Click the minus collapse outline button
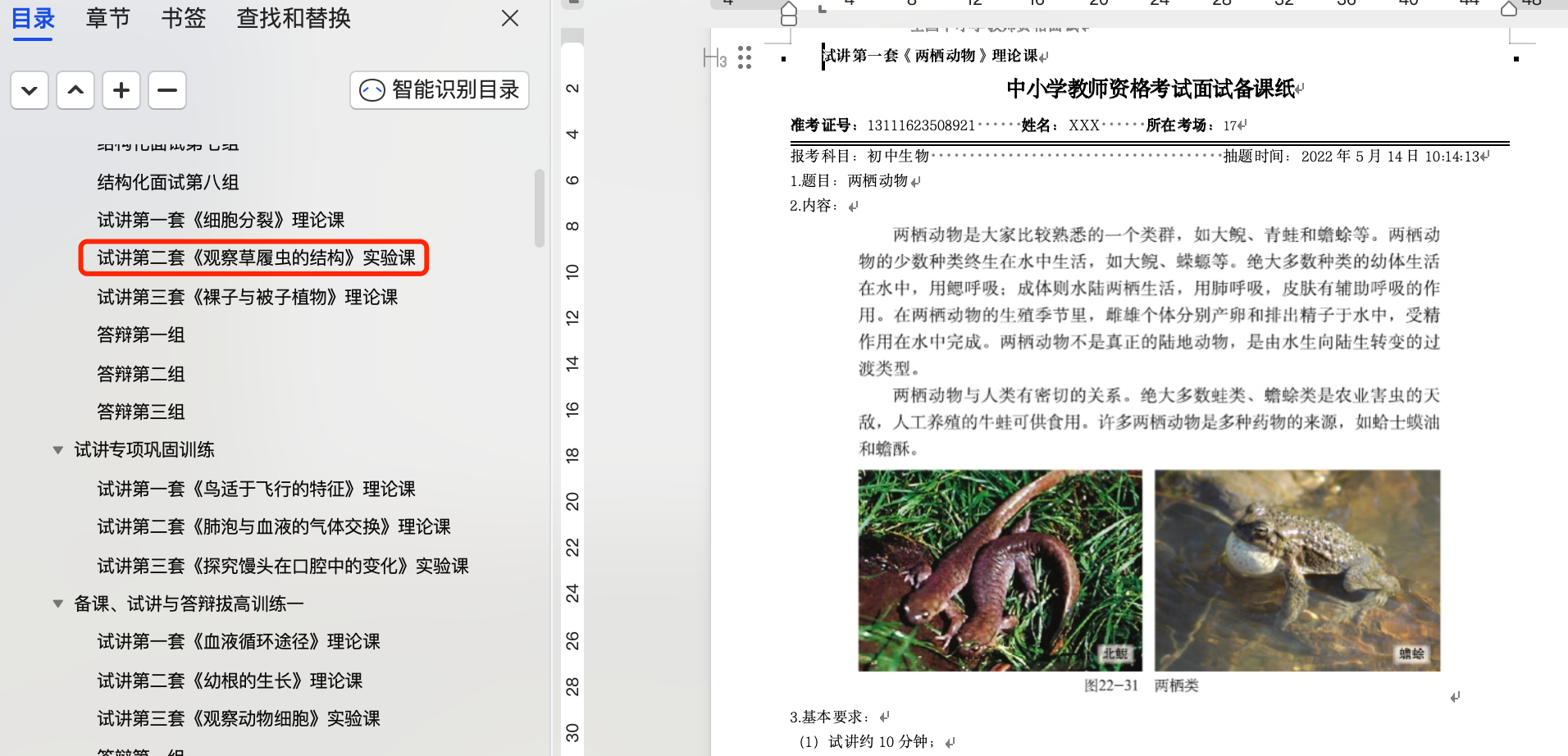 coord(167,90)
